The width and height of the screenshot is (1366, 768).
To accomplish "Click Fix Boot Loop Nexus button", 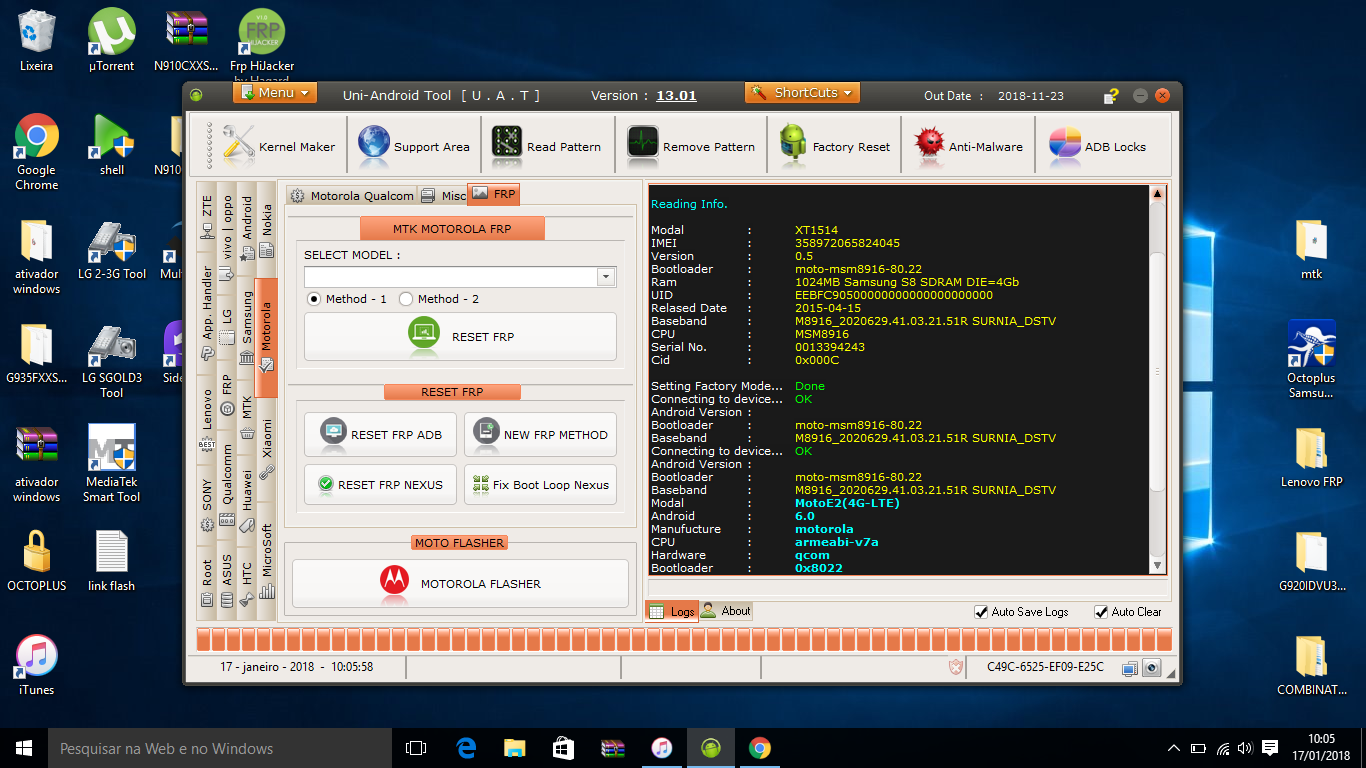I will [541, 485].
